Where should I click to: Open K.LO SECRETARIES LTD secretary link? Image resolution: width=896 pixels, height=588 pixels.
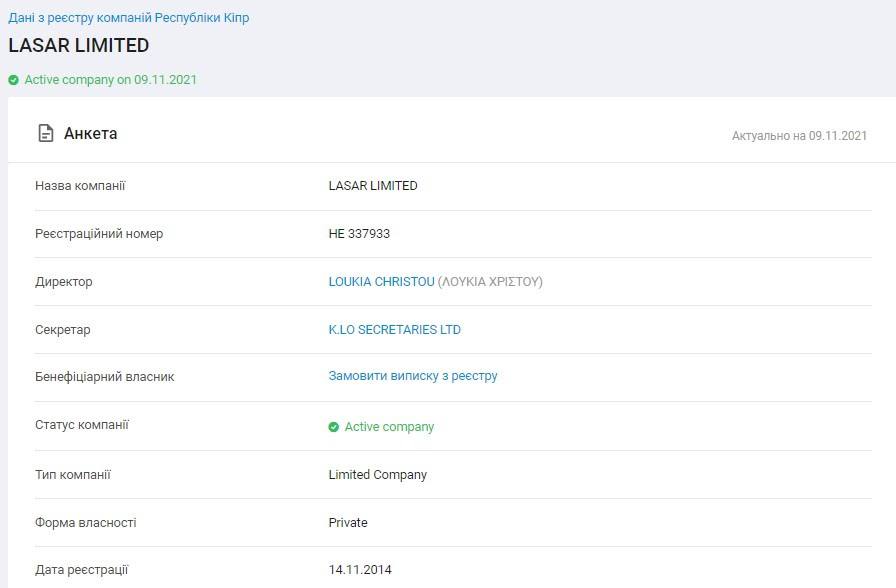coord(394,330)
